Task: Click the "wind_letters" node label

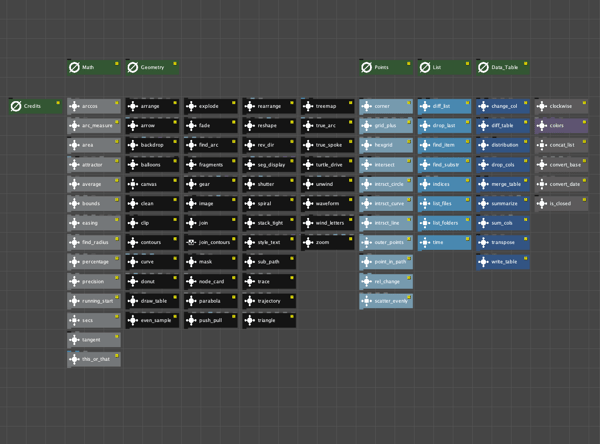Action: point(330,223)
